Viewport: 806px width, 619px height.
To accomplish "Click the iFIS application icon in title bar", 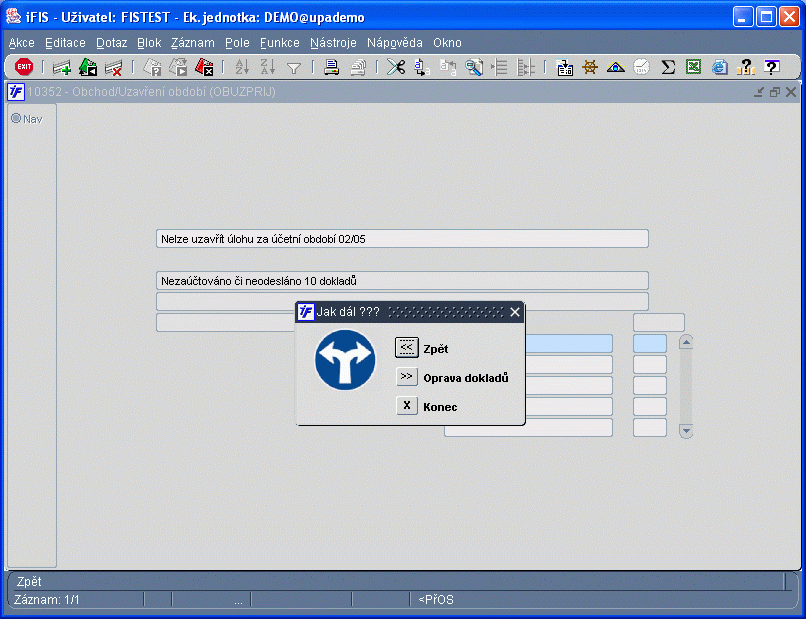I will click(14, 16).
